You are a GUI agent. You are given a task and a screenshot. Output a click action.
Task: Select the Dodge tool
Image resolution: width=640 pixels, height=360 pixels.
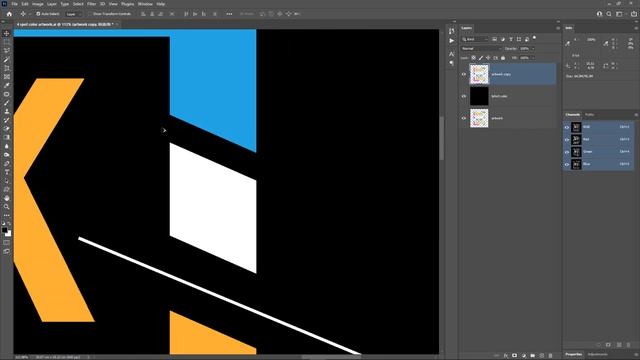7,155
